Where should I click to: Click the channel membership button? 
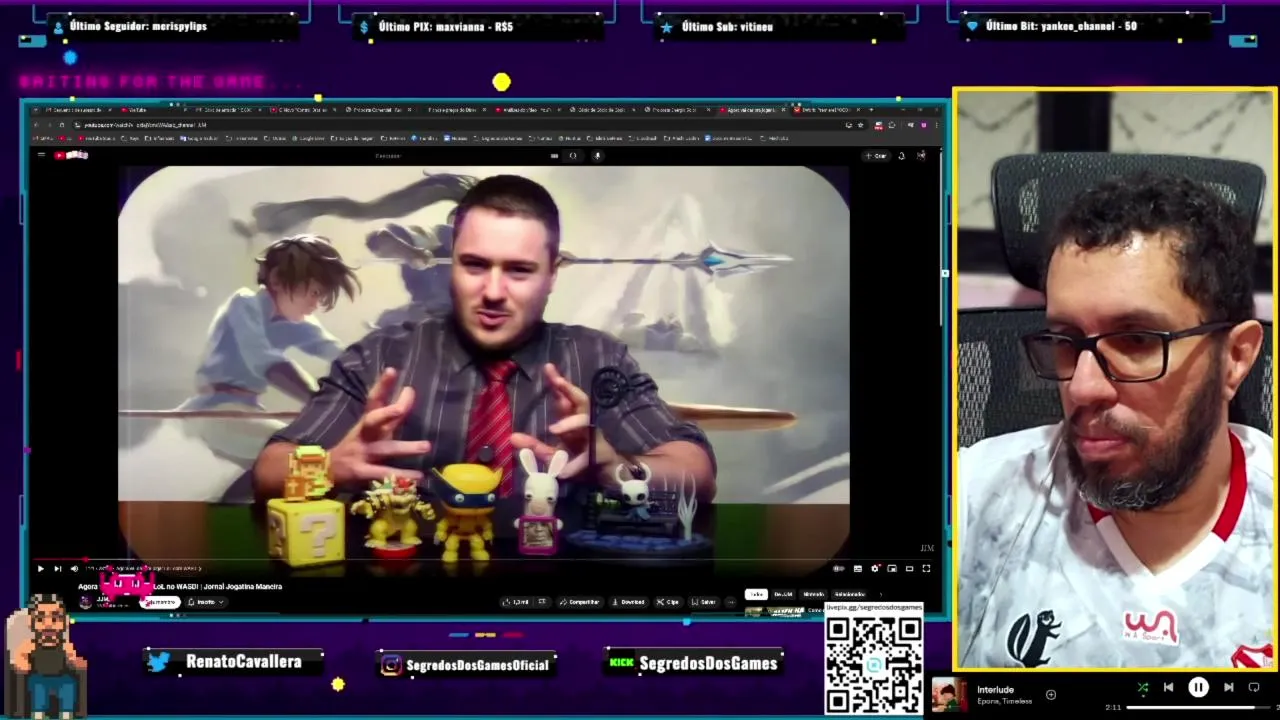(160, 602)
